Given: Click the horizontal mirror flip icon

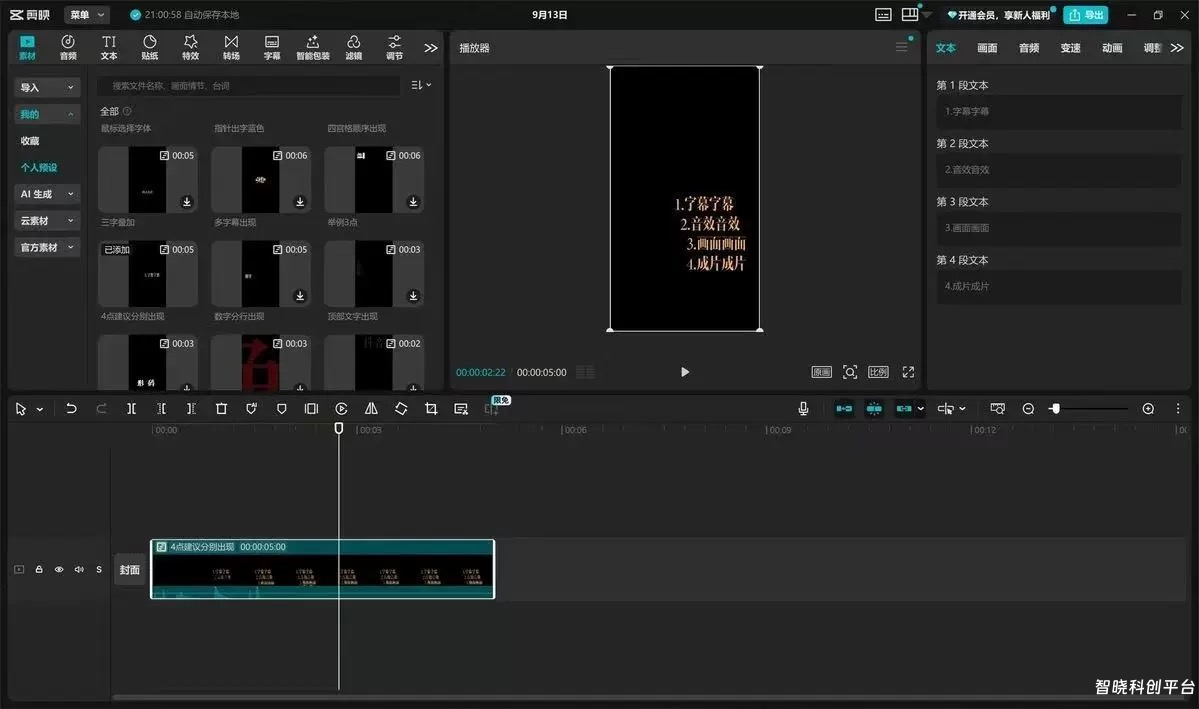Looking at the screenshot, I should 371,408.
